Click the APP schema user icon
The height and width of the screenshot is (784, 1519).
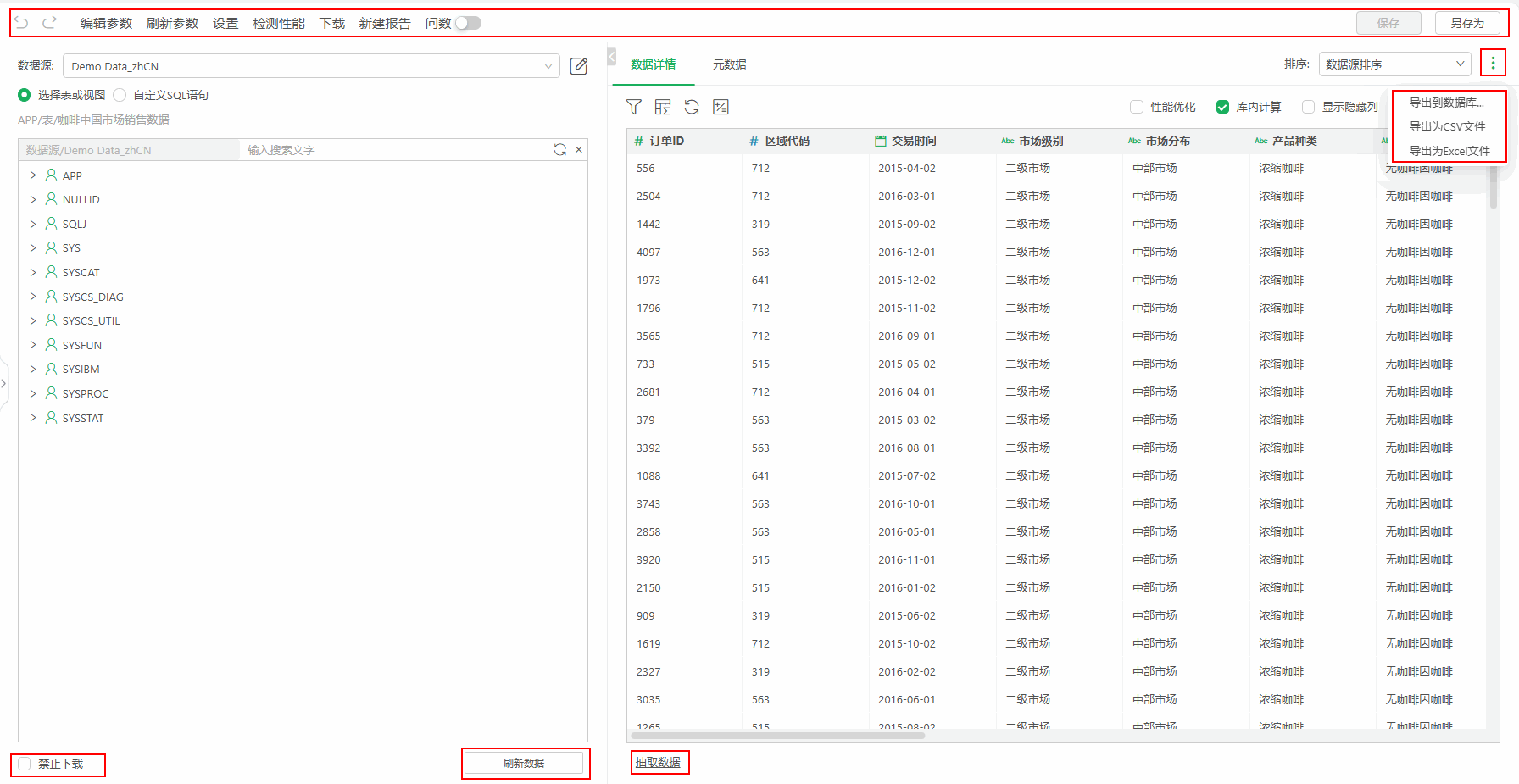point(52,175)
